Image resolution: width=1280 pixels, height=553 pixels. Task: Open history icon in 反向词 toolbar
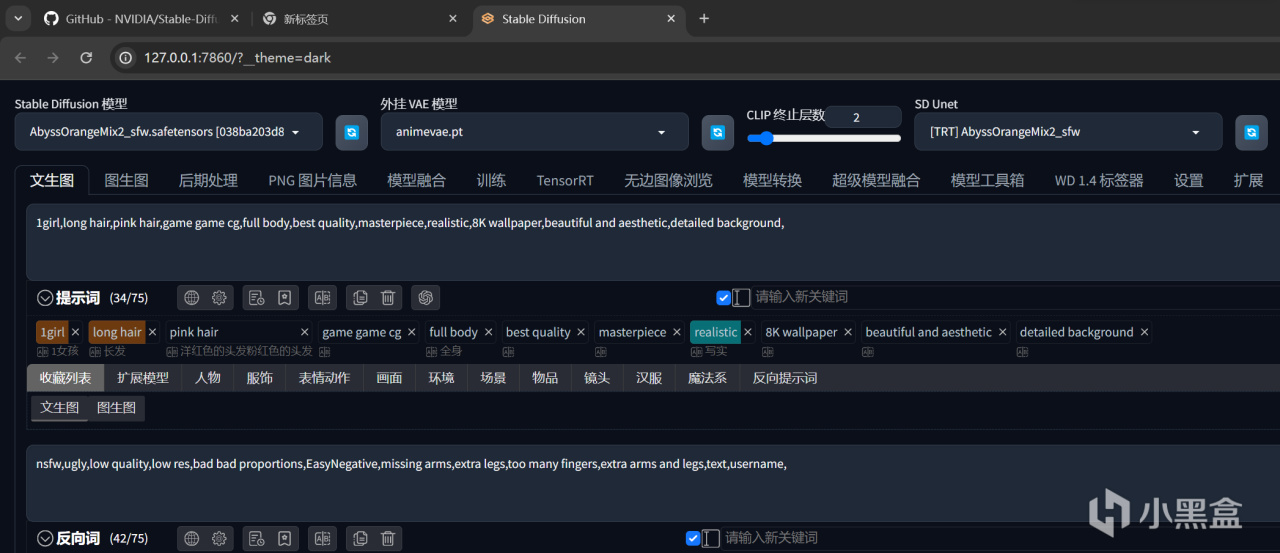[257, 538]
